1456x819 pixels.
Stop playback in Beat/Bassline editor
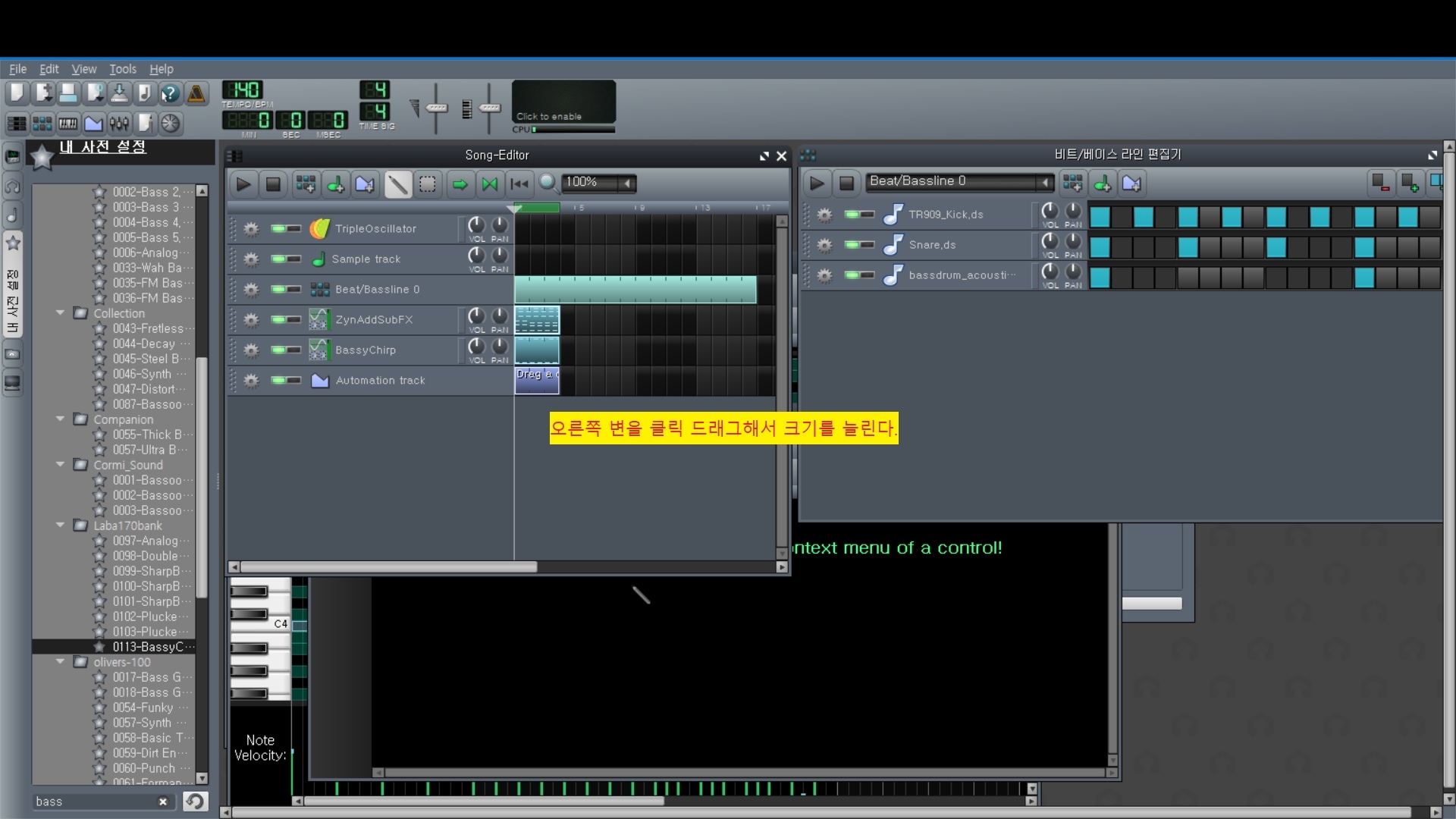[x=846, y=183]
